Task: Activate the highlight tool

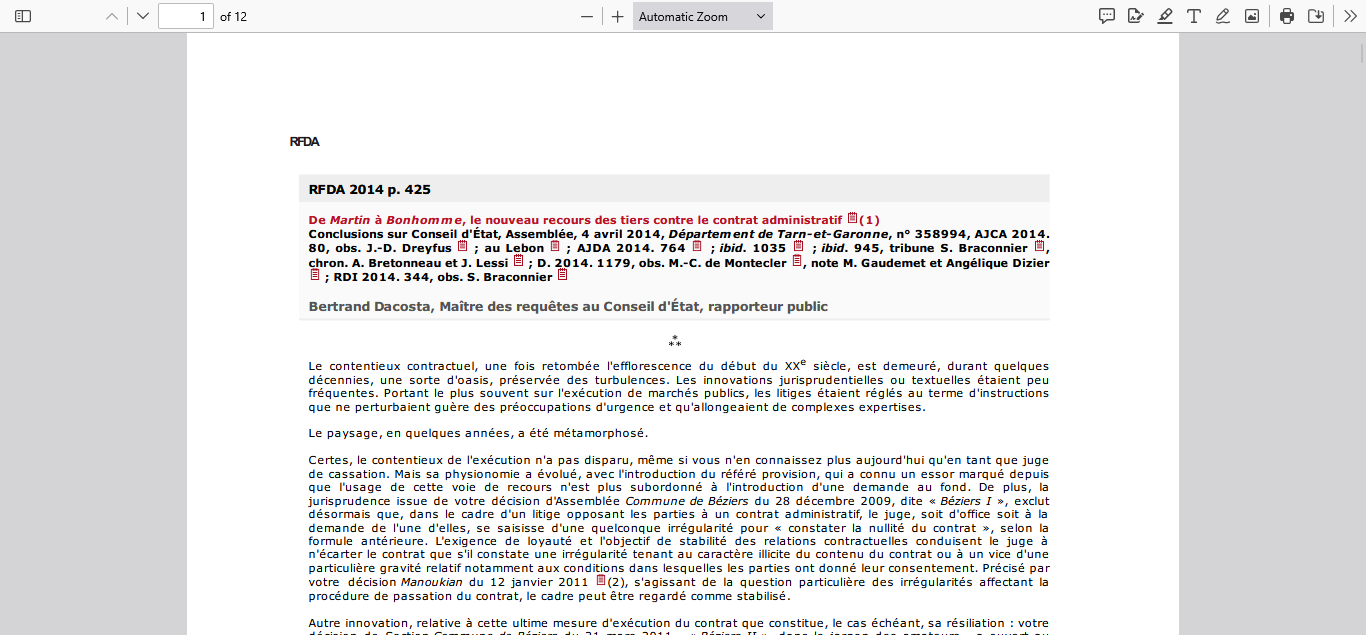Action: pos(1165,16)
